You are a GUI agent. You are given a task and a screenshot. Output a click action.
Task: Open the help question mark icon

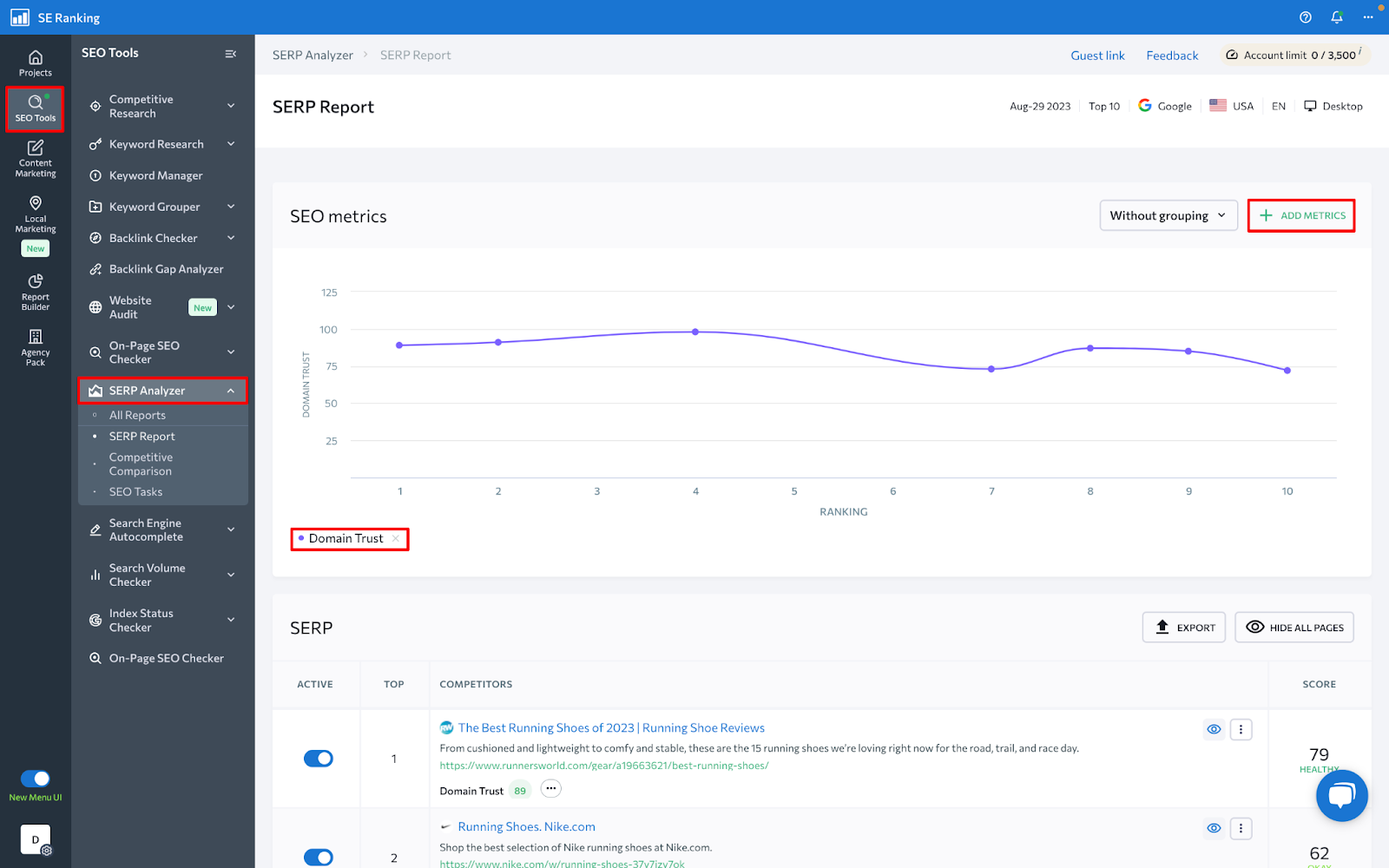[1306, 17]
